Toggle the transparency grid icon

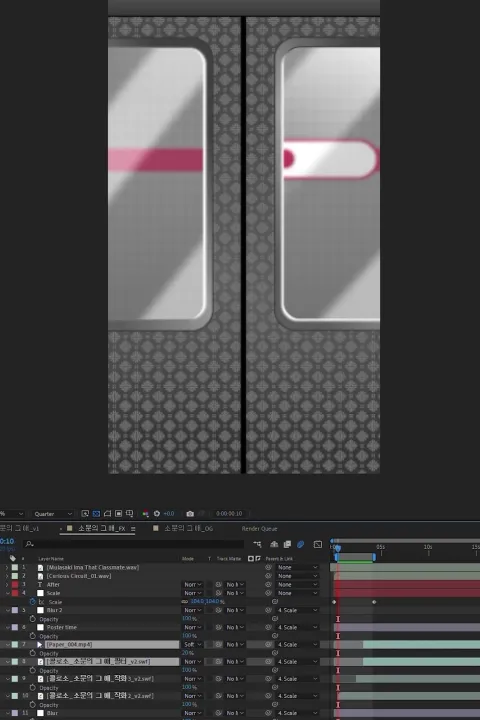coord(96,513)
